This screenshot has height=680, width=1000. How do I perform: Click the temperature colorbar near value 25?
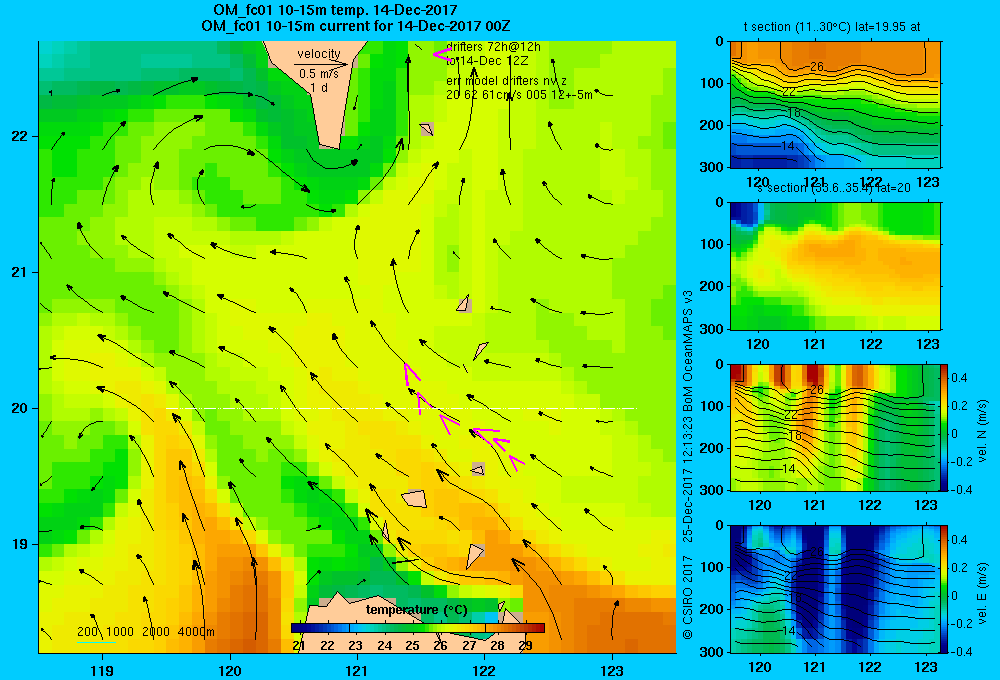pyautogui.click(x=412, y=628)
